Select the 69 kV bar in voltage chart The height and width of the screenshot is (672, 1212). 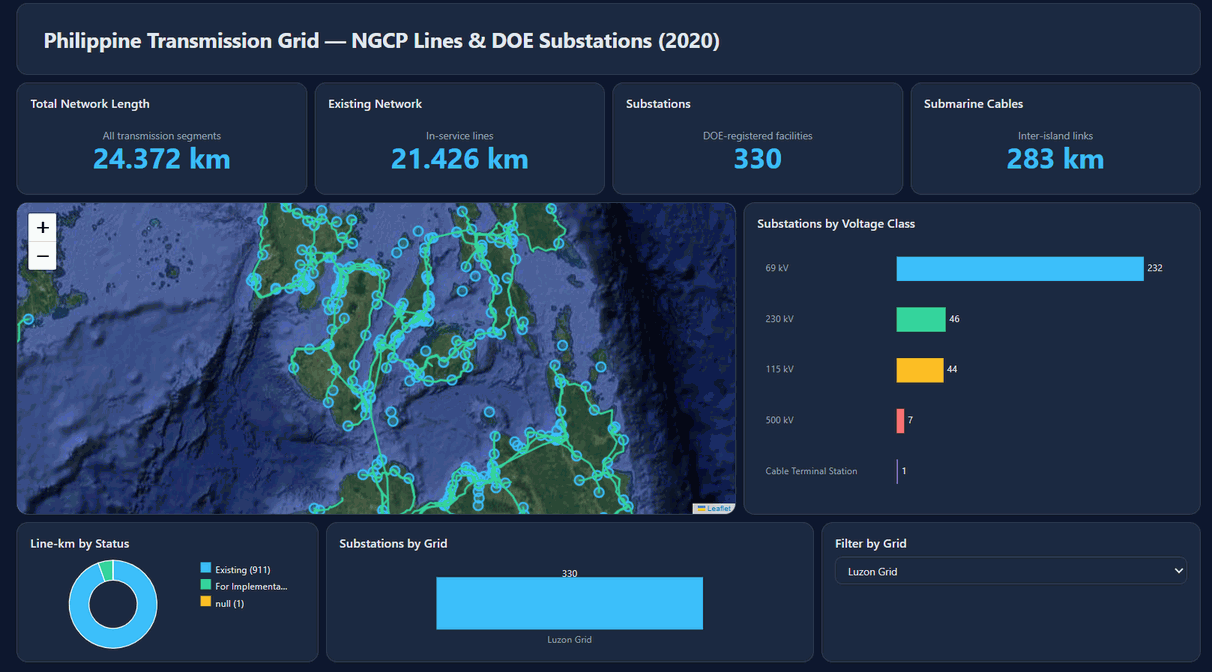click(x=1020, y=269)
